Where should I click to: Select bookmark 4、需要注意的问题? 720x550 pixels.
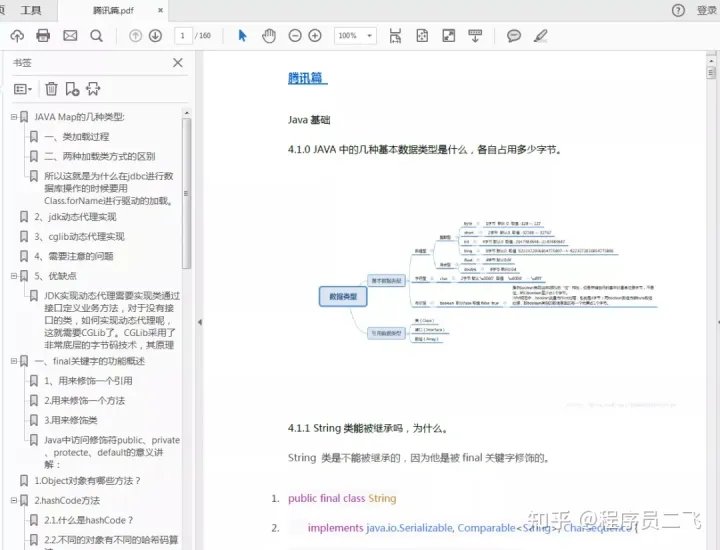point(74,256)
